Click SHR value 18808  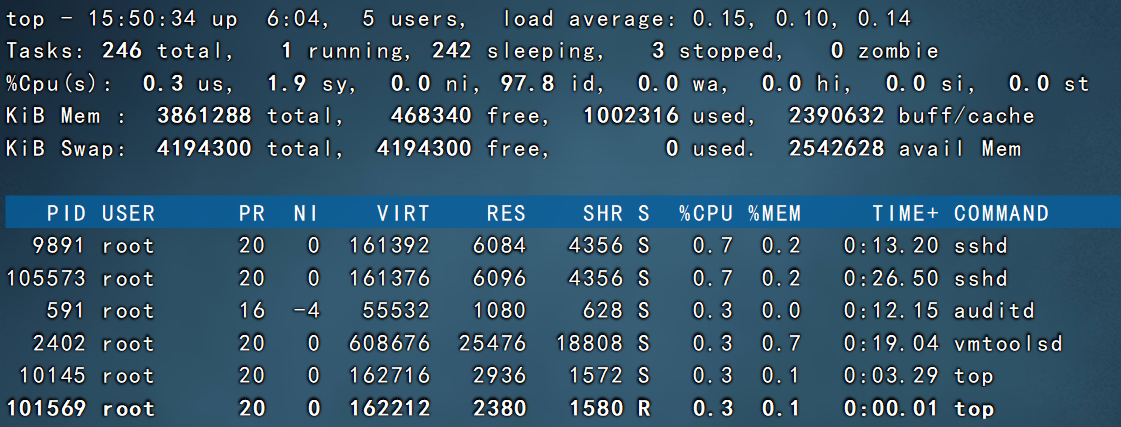589,343
